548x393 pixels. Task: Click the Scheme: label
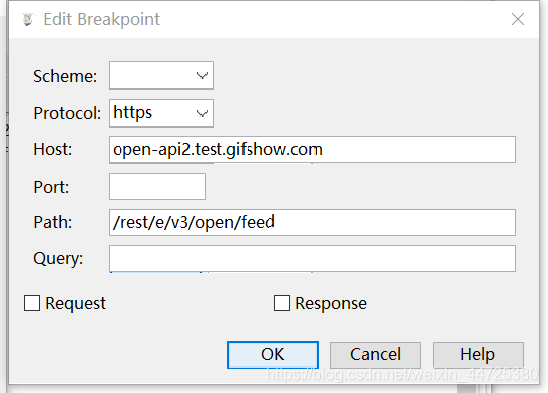[x=65, y=76]
